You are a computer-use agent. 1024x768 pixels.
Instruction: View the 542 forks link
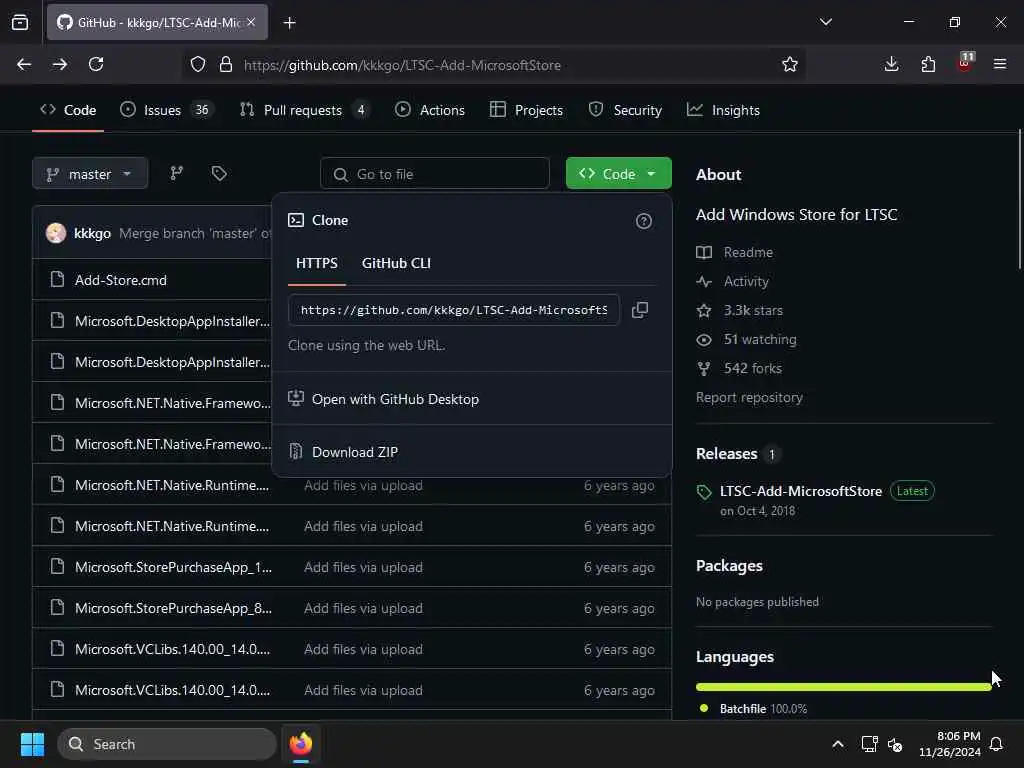[x=739, y=368]
